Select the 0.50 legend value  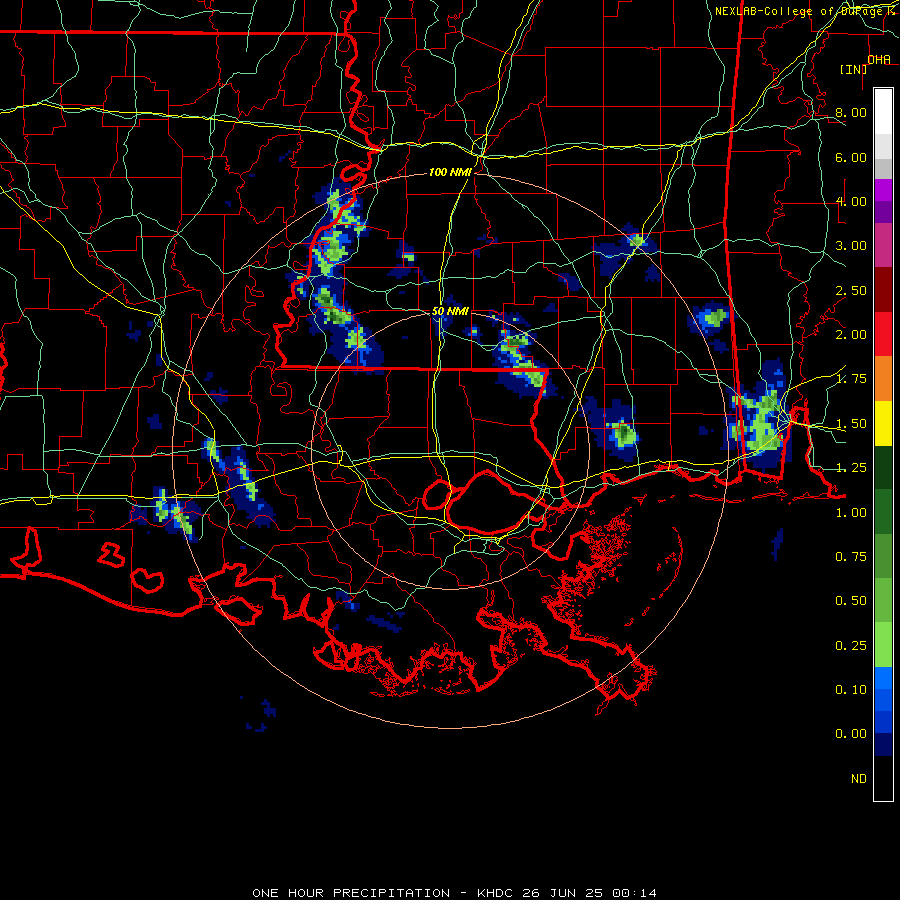(x=851, y=601)
